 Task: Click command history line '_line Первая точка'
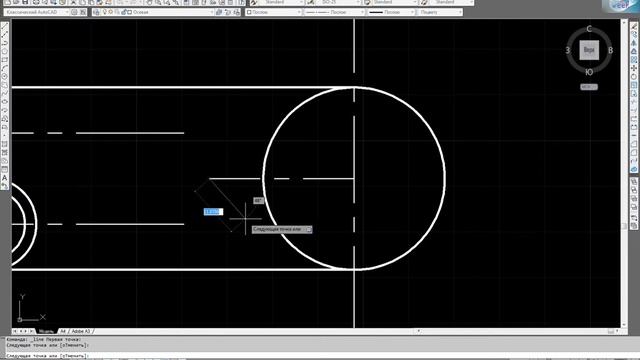point(44,339)
